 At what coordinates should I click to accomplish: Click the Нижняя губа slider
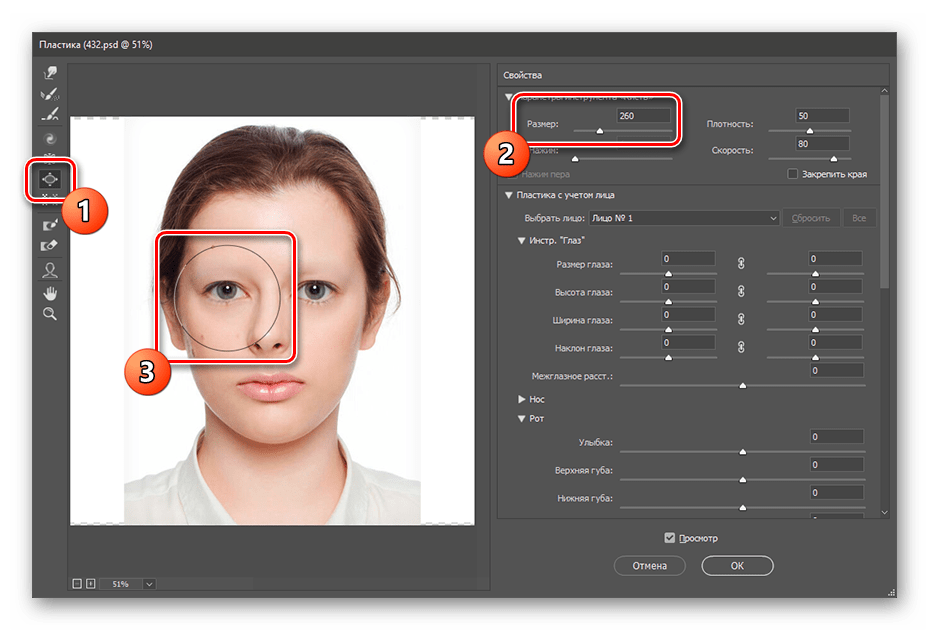(x=742, y=507)
